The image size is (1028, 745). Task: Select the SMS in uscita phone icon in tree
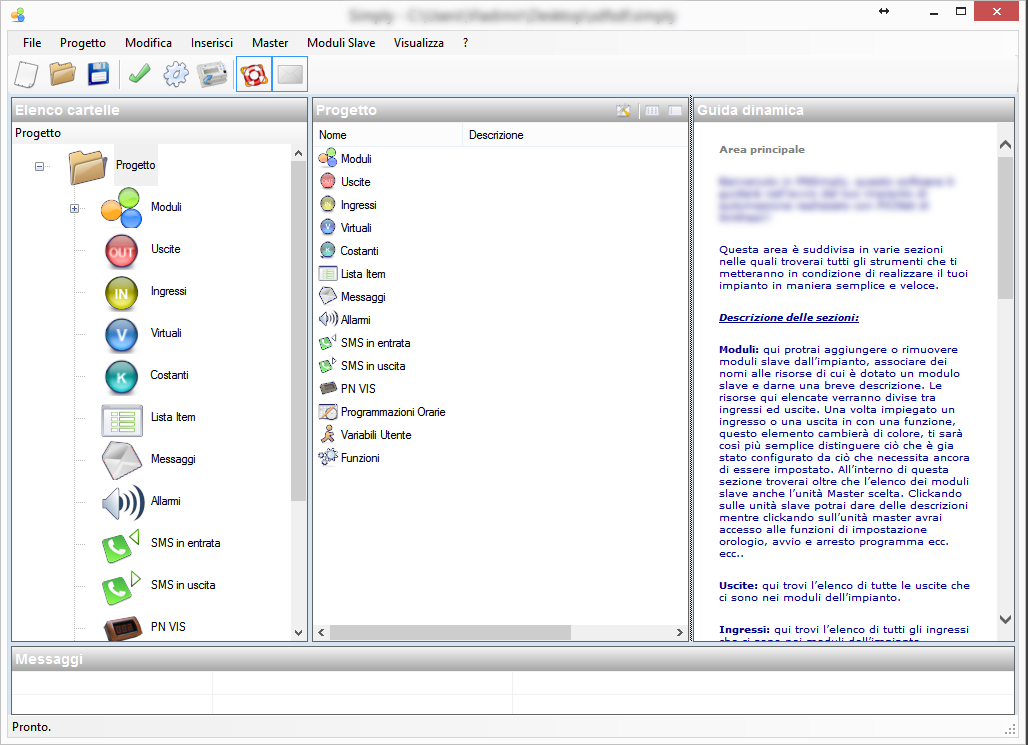121,588
